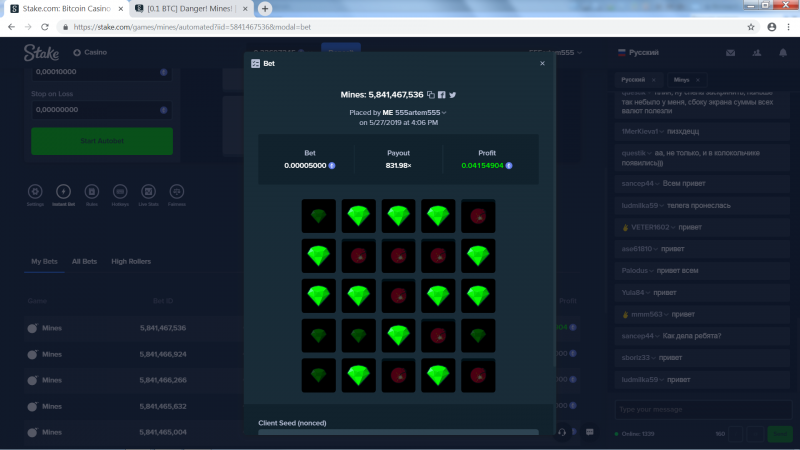Screen dimensions: 800x450
Task: Click the sboriz33 chat username
Action: (636, 358)
